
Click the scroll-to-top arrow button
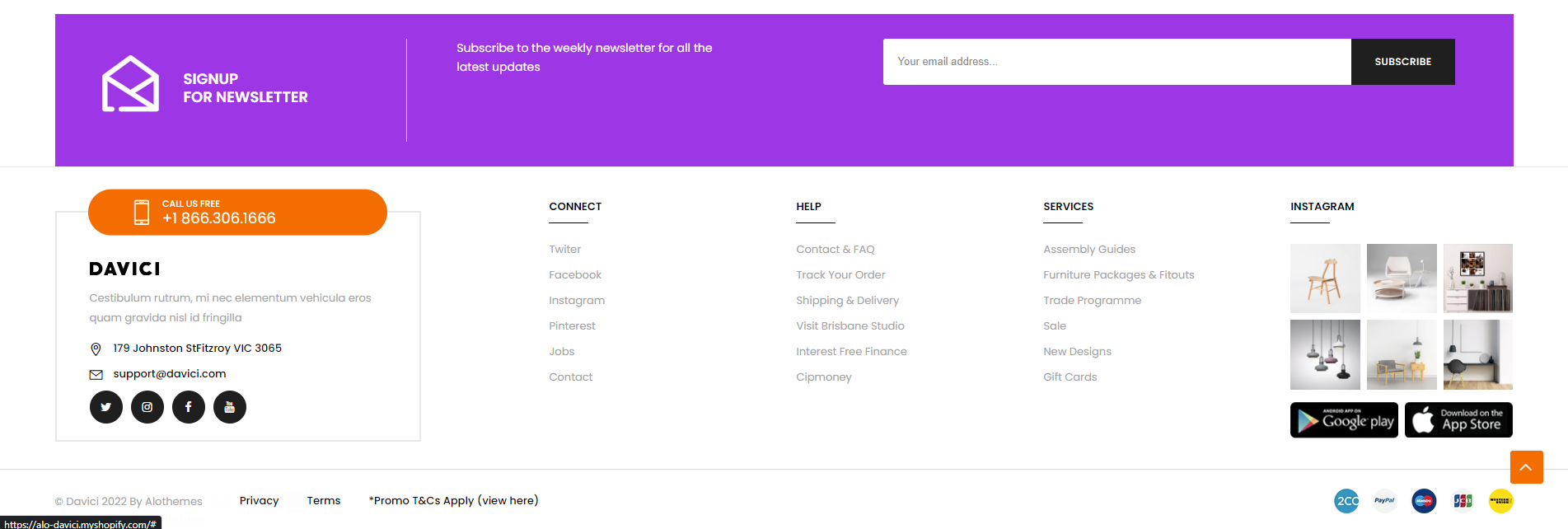[x=1526, y=467]
